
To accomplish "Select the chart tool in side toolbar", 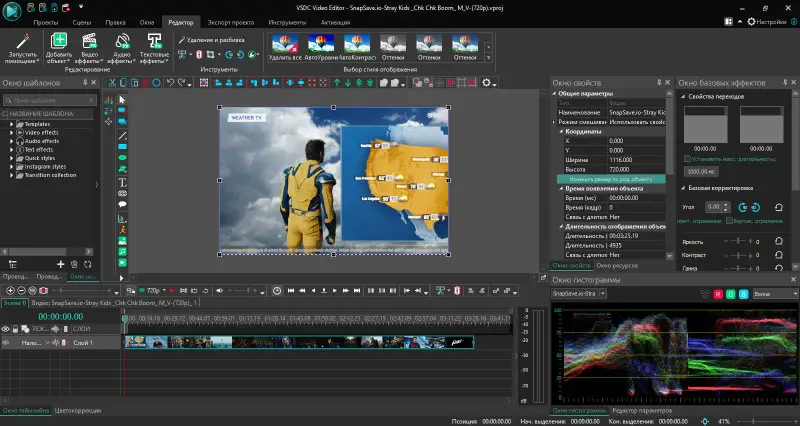I will [122, 218].
